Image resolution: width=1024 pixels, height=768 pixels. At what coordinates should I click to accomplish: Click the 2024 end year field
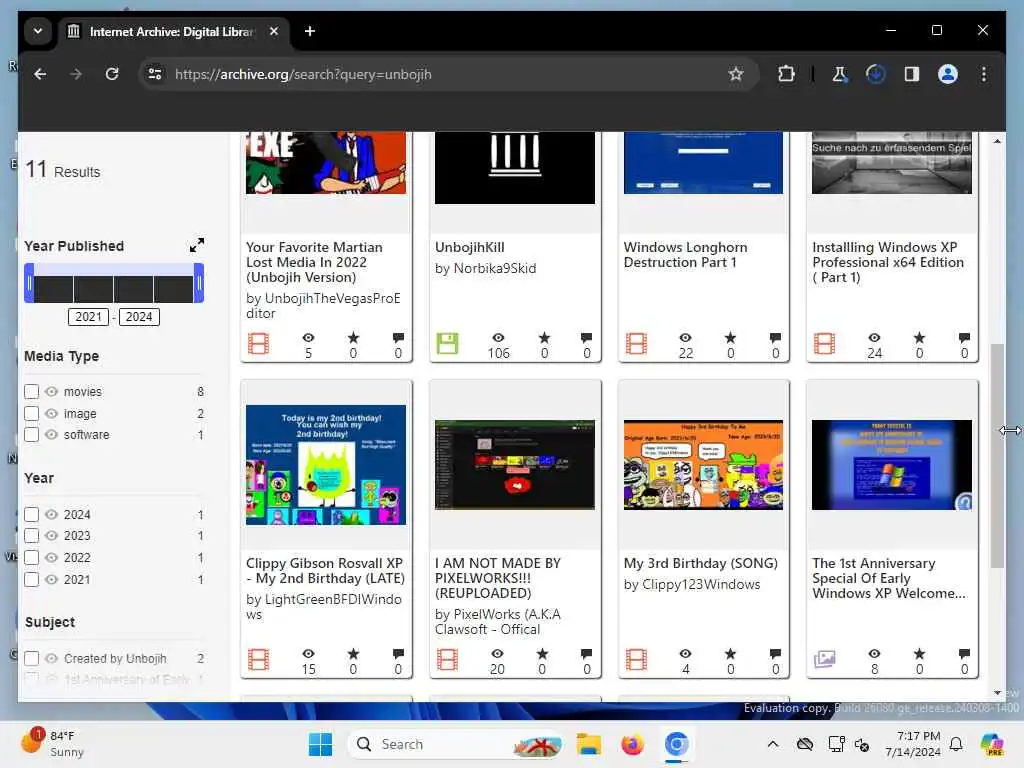tap(139, 317)
